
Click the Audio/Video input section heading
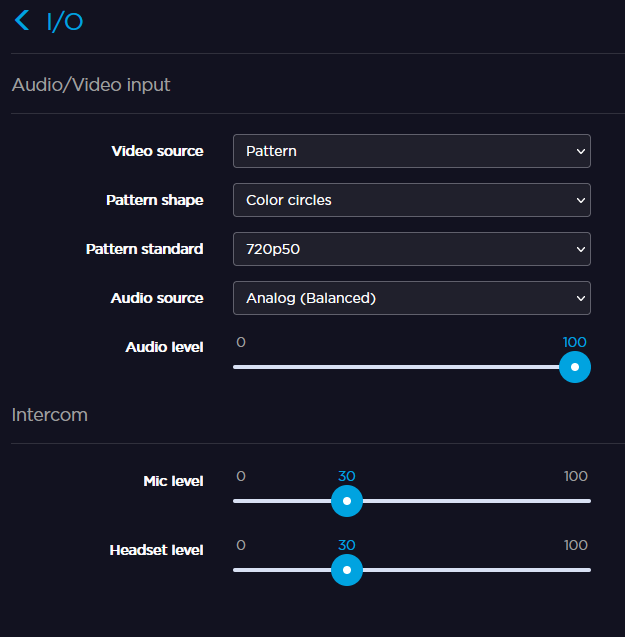point(91,85)
